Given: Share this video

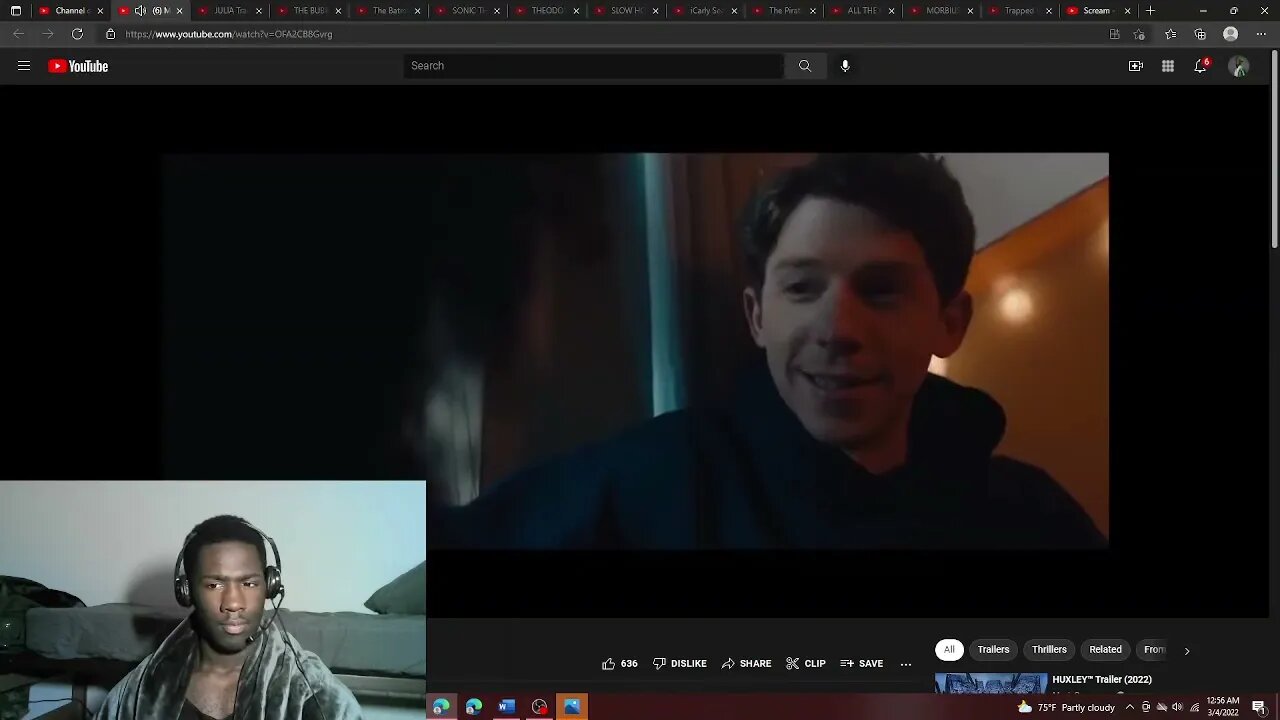Looking at the screenshot, I should 746,664.
